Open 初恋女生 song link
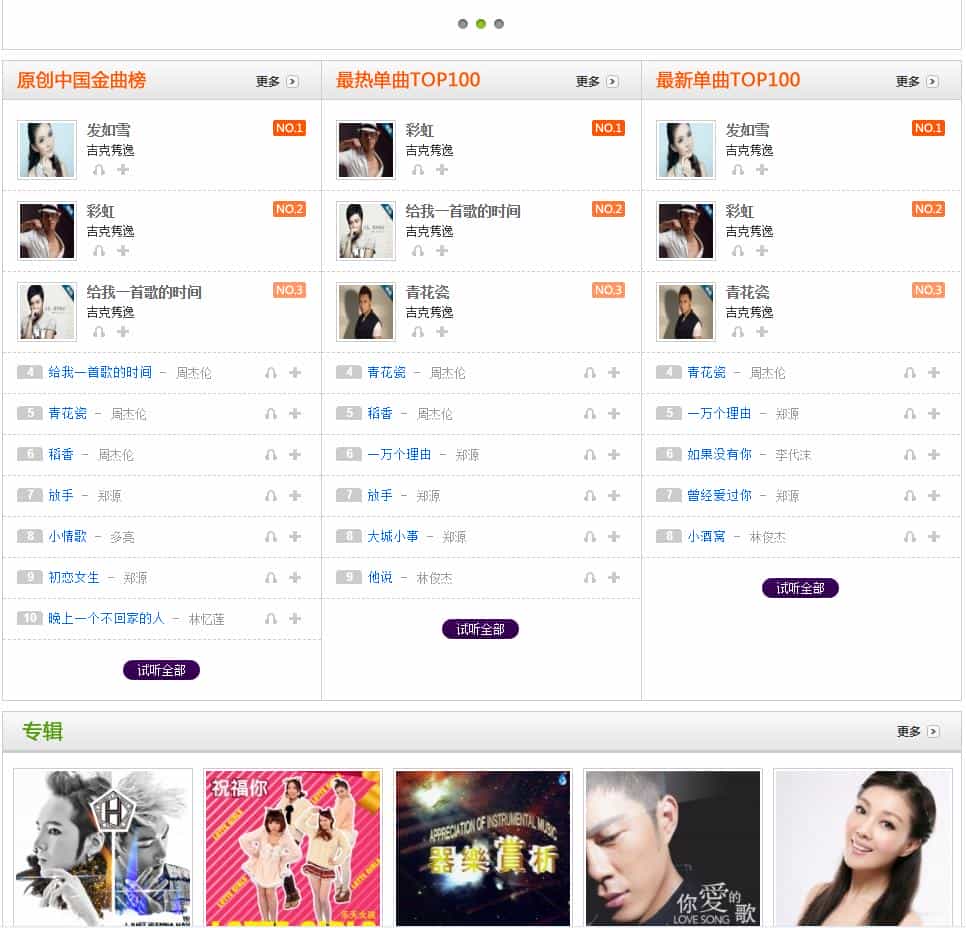 point(74,577)
